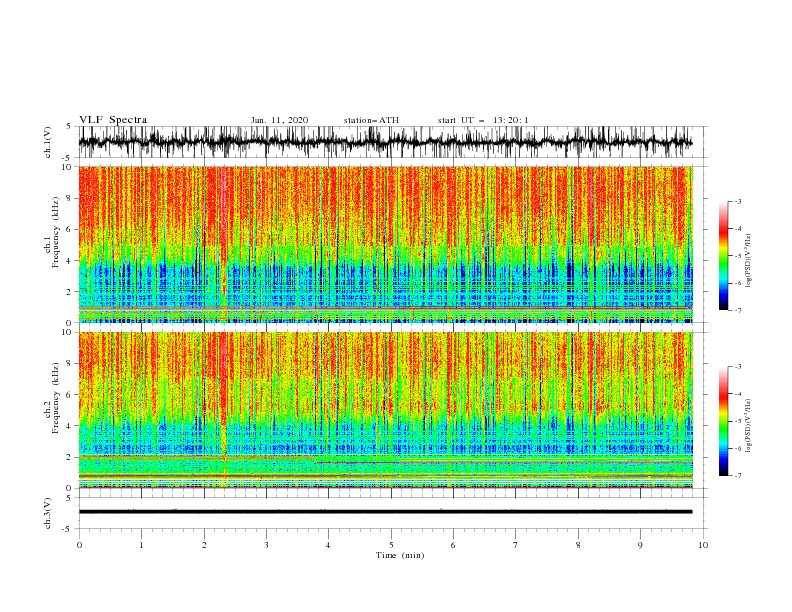The width and height of the screenshot is (792, 612).
Task: Click the ch.1 voltage waveform trace
Action: (x=385, y=142)
